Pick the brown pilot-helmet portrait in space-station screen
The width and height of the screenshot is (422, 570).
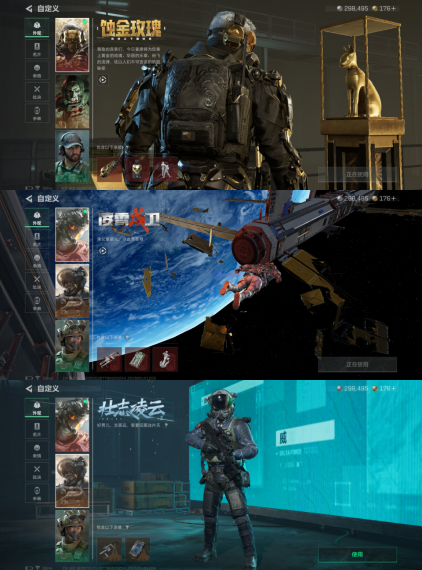[72, 291]
